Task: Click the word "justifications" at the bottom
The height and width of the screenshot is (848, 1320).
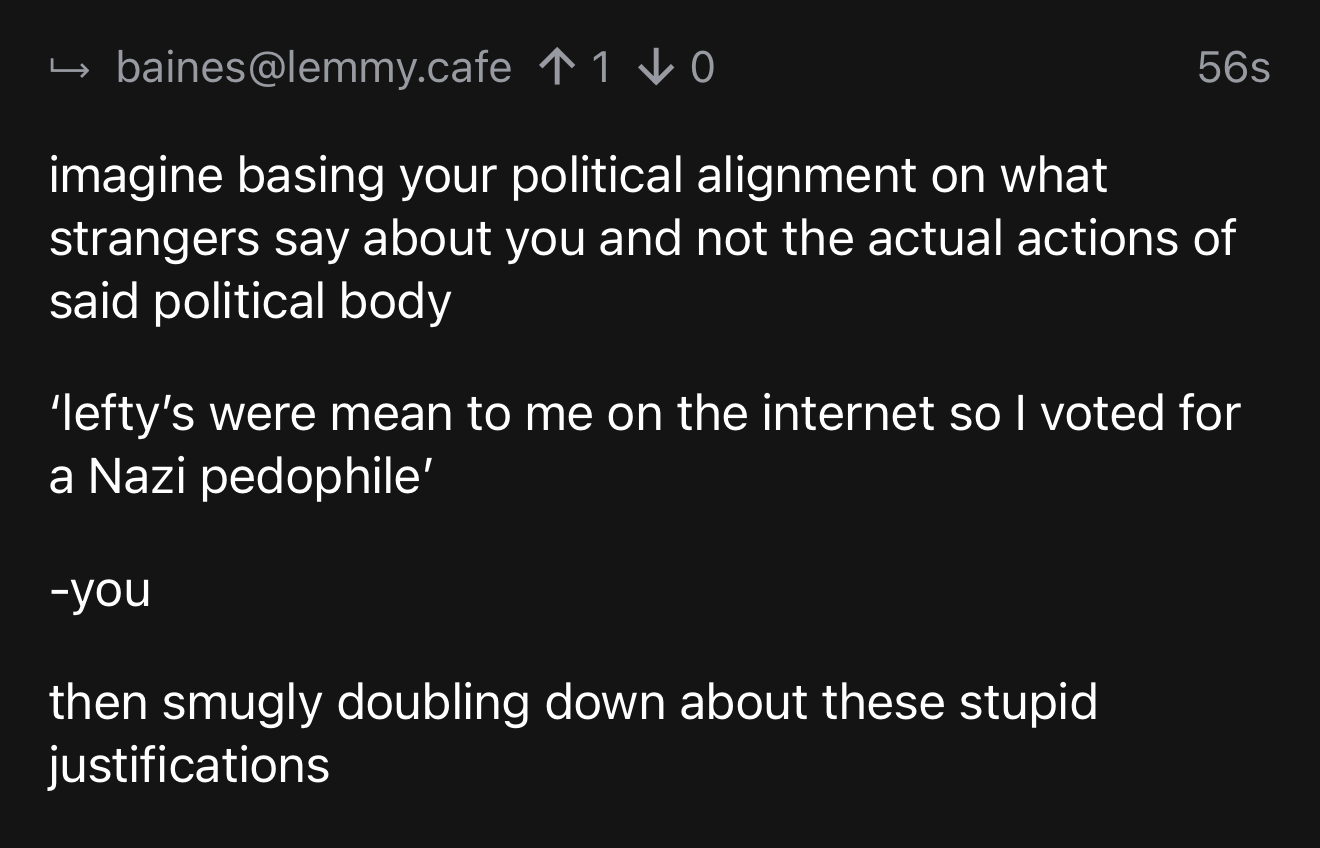Action: [x=189, y=765]
